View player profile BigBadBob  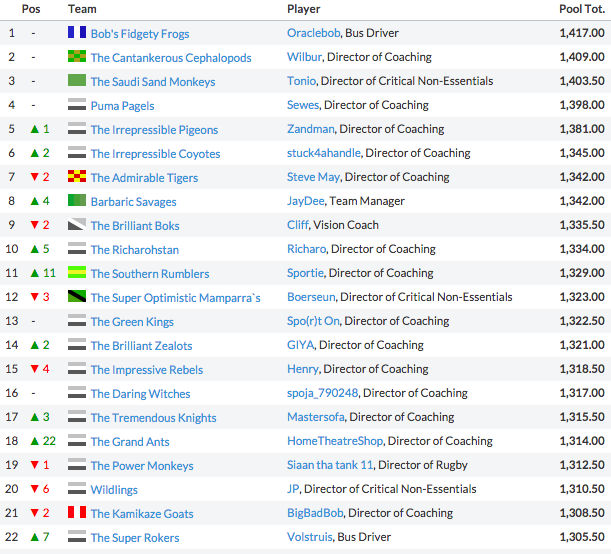click(315, 513)
